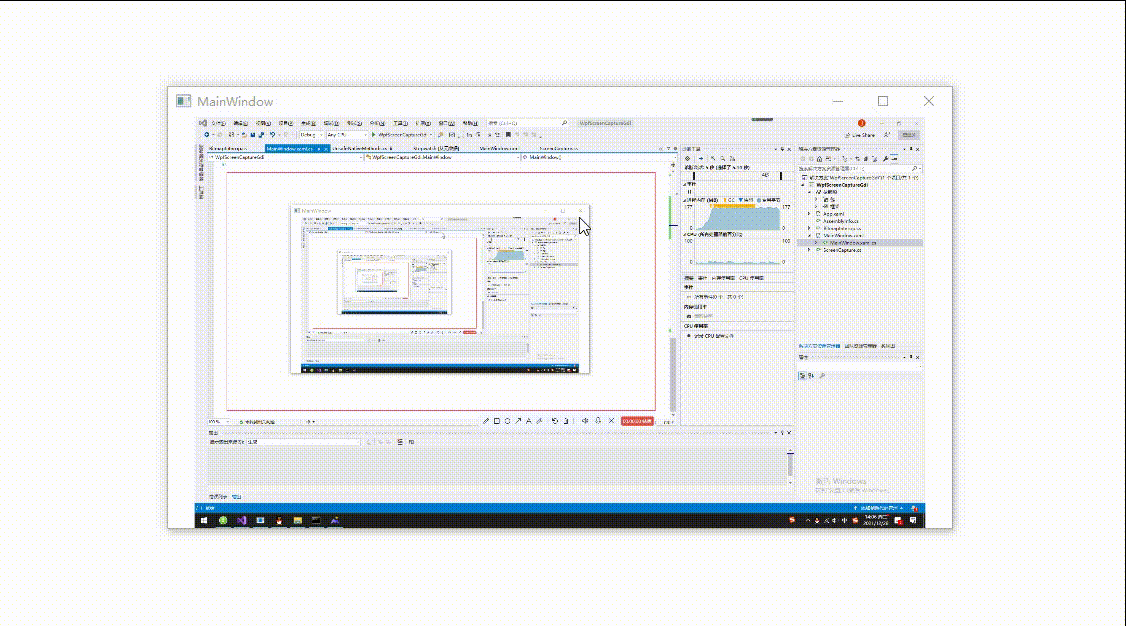Click the process memory graph
This screenshot has width=1126, height=626.
(x=738, y=217)
